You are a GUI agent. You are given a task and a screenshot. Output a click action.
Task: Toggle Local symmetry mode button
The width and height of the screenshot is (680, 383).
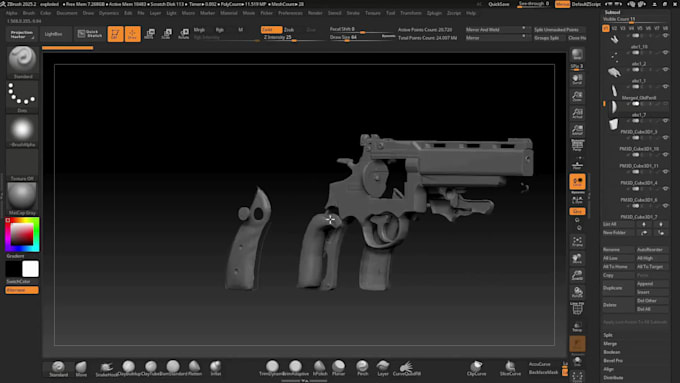point(577,181)
